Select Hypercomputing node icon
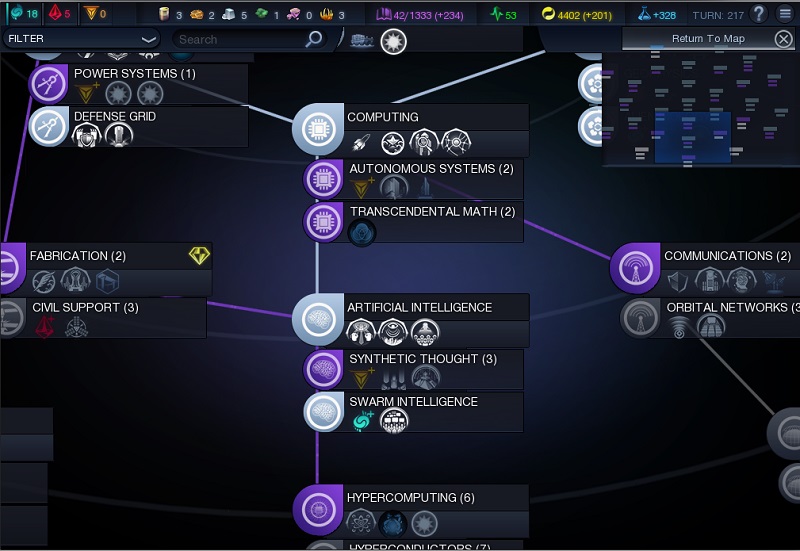 click(318, 510)
